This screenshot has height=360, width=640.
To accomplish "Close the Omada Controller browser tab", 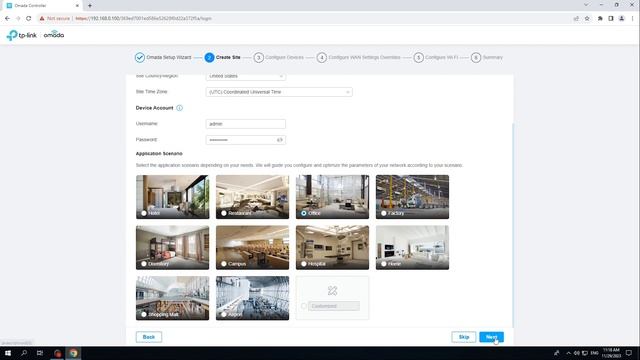I will coord(77,6).
